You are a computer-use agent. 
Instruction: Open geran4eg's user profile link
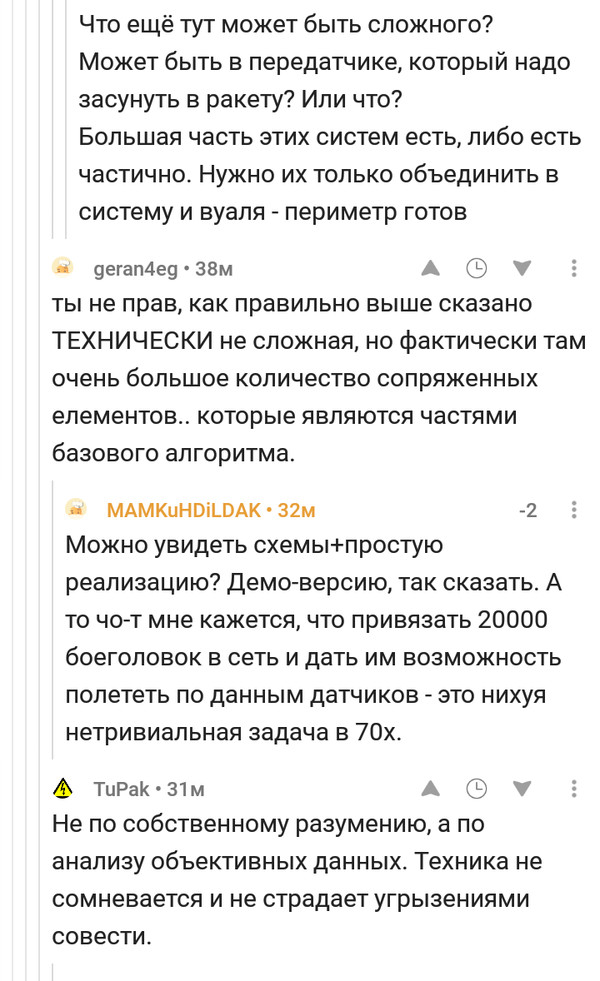coord(135,268)
